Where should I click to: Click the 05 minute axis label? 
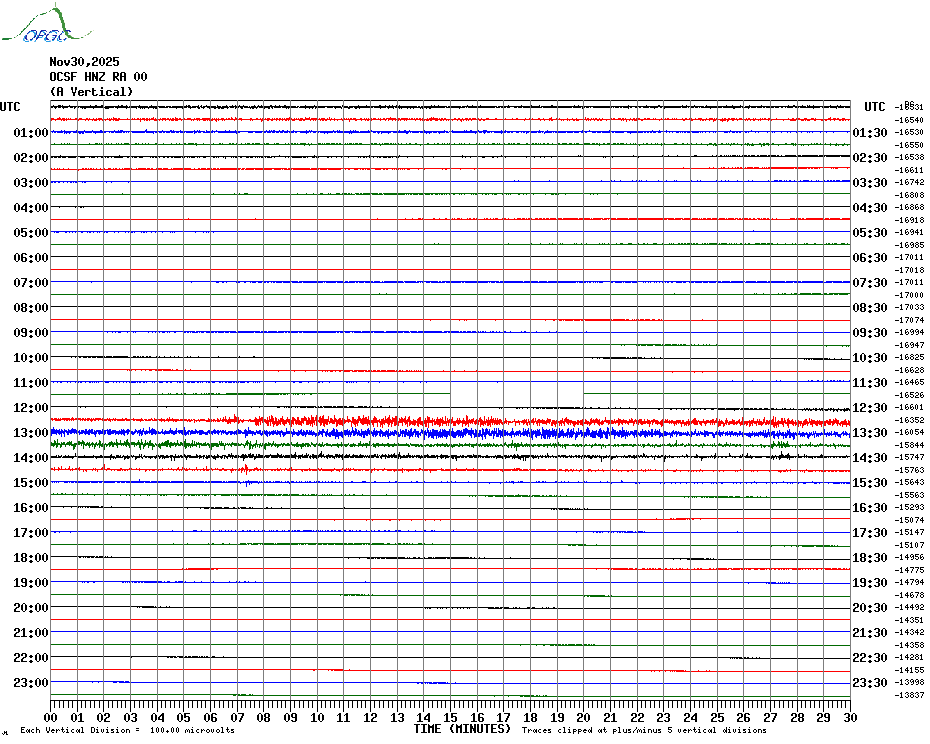click(184, 718)
